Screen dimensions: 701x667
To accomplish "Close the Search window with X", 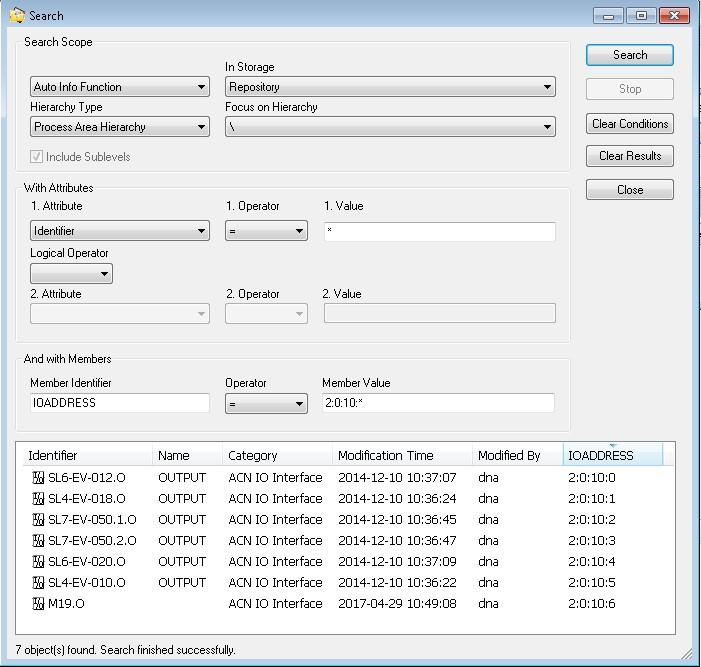I will [674, 16].
